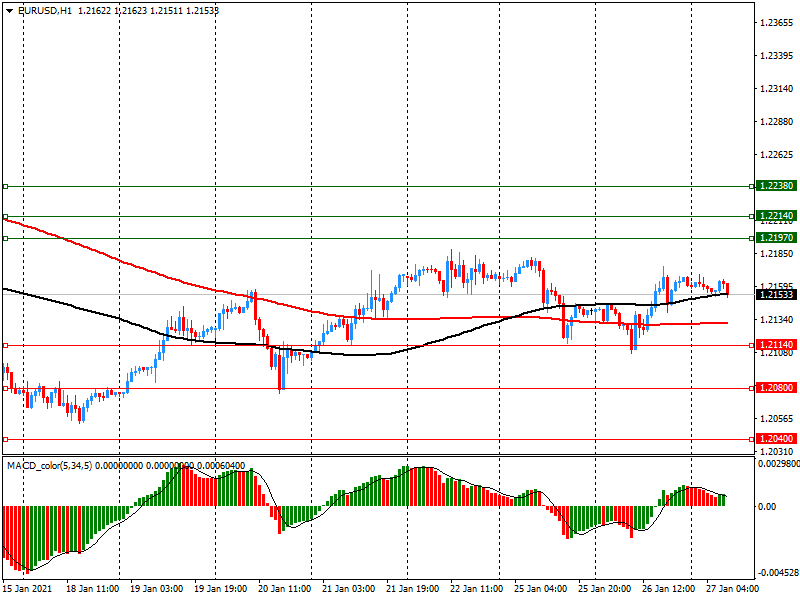Click the 19 Jan 03:00 time label
The height and width of the screenshot is (600, 800).
tap(156, 589)
